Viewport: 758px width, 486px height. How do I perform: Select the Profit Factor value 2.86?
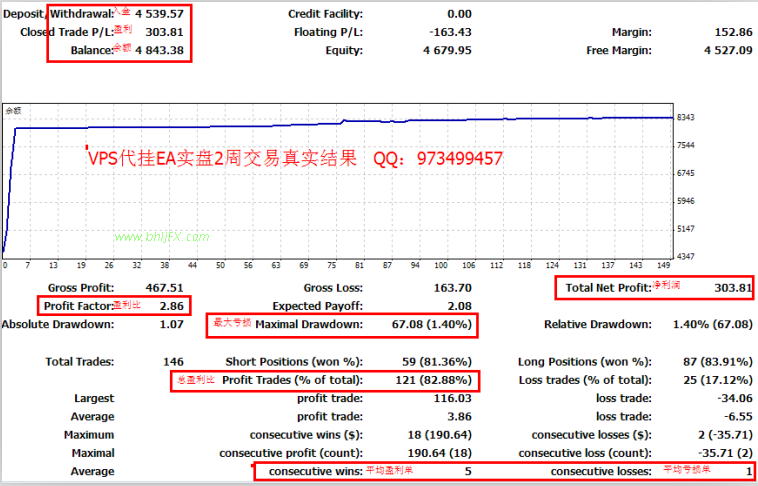pyautogui.click(x=172, y=306)
